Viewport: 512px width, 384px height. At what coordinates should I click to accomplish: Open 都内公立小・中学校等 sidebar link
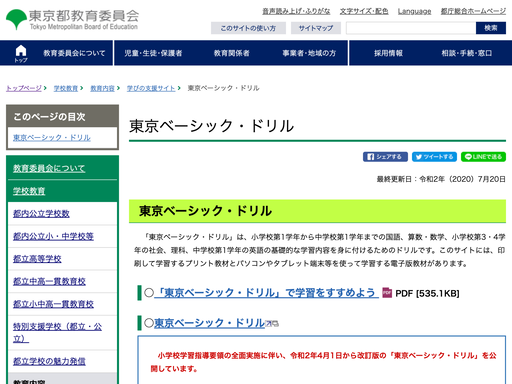(53, 236)
